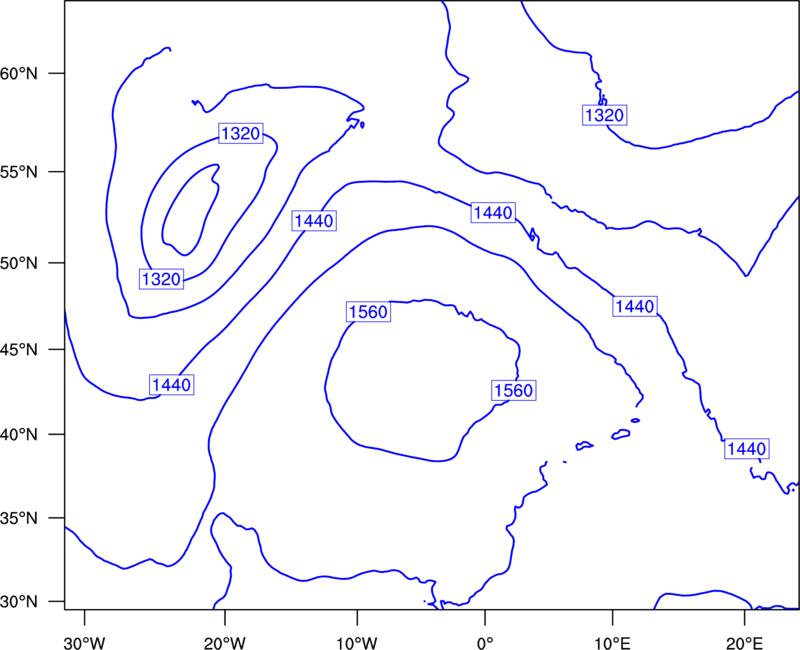Screen dimensions: 800x650
Task: Click the 30°W longitude axis label
Action: click(x=85, y=643)
